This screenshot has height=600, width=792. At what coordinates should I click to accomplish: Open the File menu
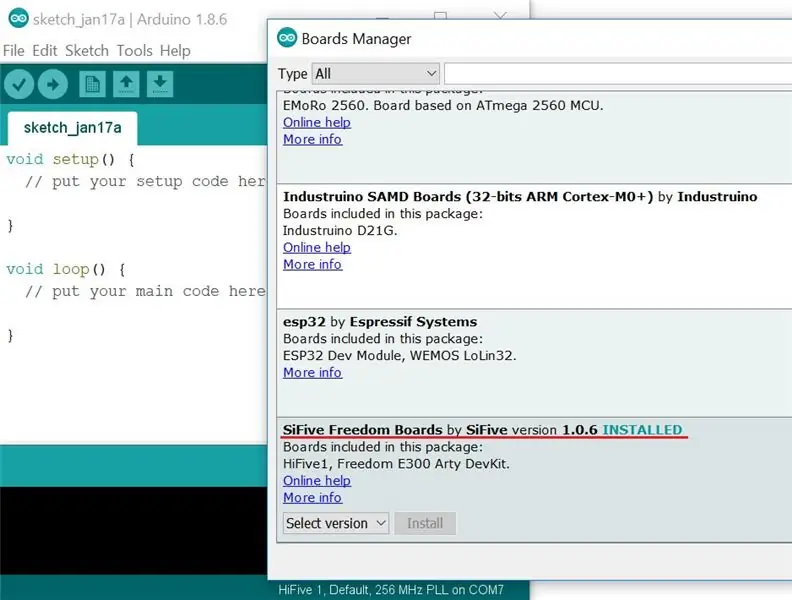[14, 51]
